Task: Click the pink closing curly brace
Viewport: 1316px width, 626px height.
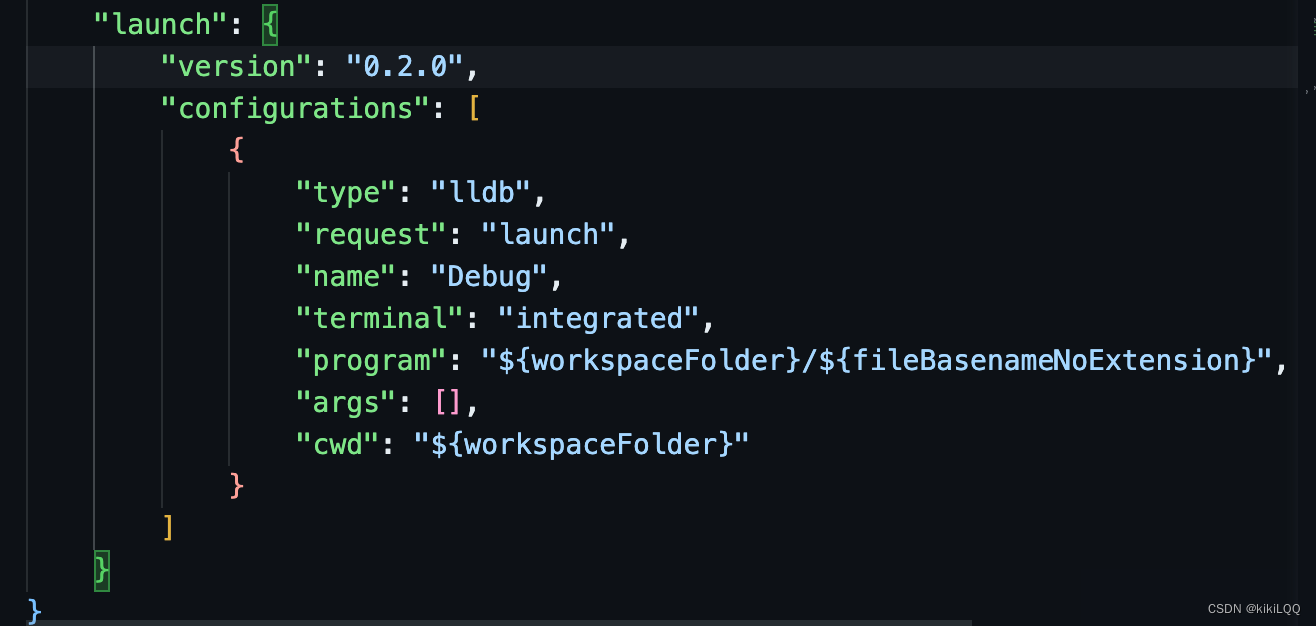Action: tap(236, 486)
